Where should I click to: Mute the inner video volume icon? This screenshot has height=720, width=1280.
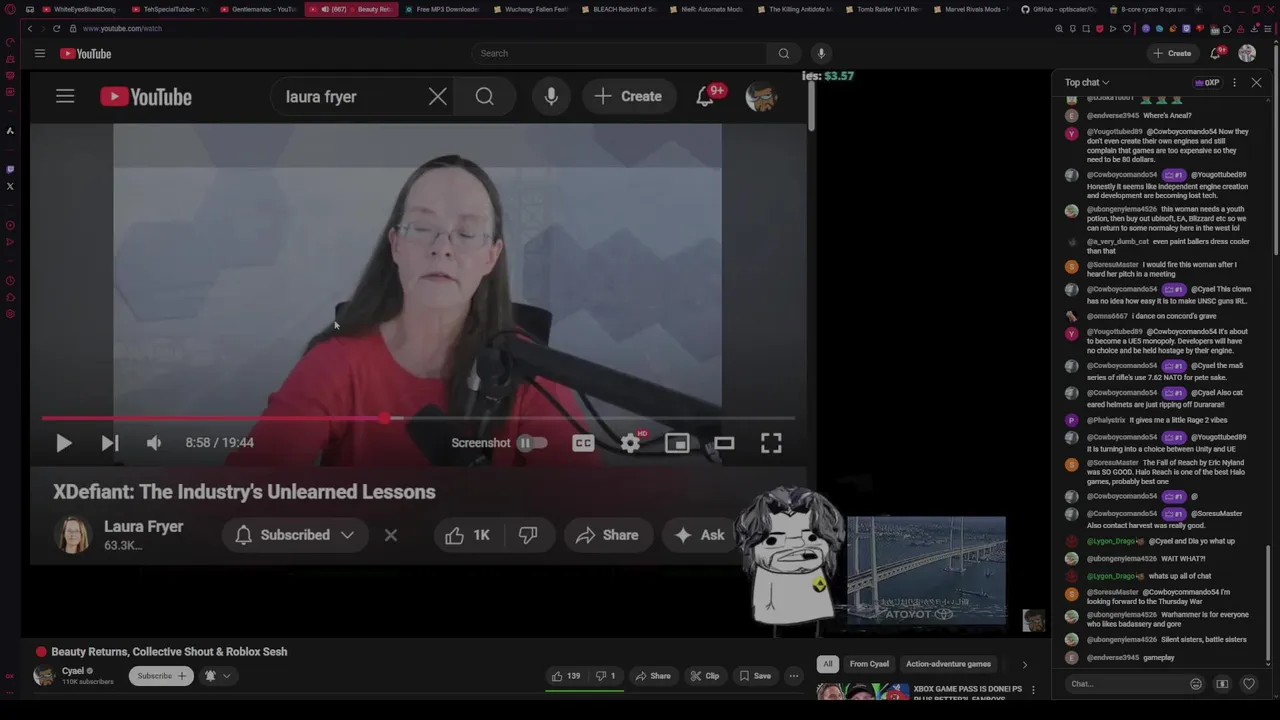tap(154, 443)
